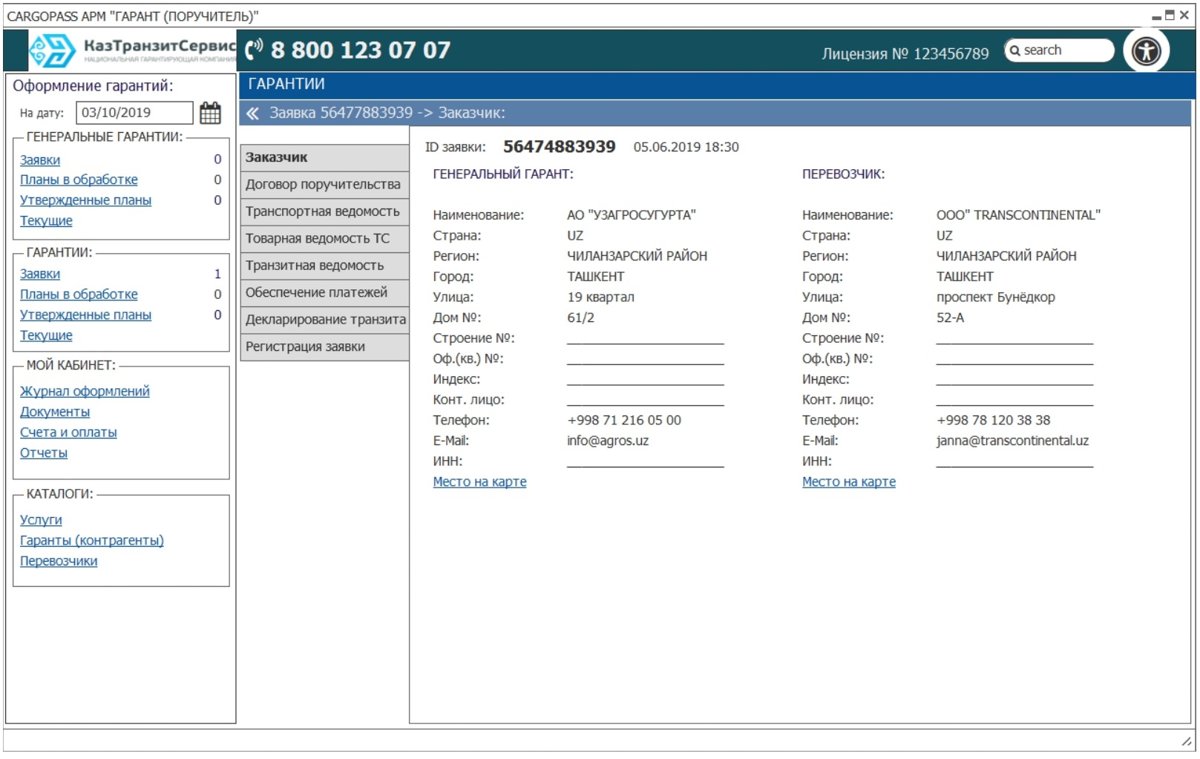Screen dimensions: 1200x759
Task: Click the carrier street проспект Бунёдкор
Action: point(996,297)
